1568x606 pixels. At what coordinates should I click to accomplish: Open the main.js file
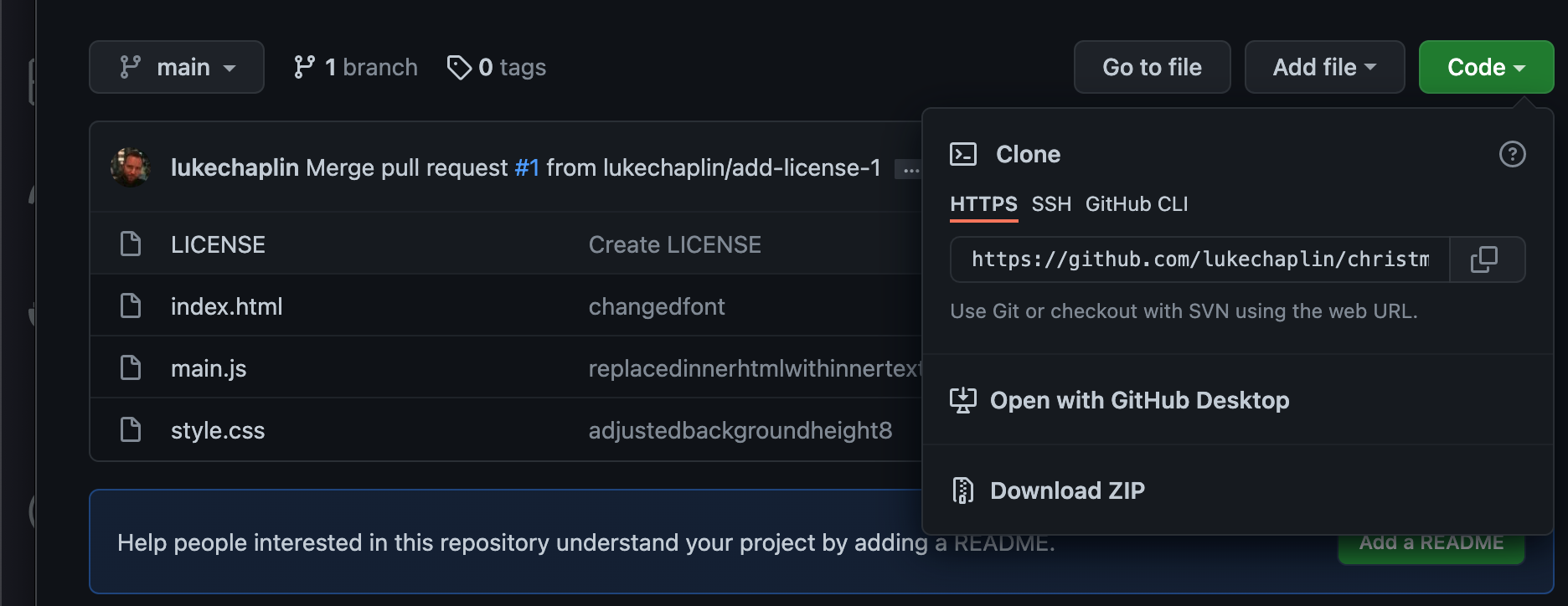point(209,368)
